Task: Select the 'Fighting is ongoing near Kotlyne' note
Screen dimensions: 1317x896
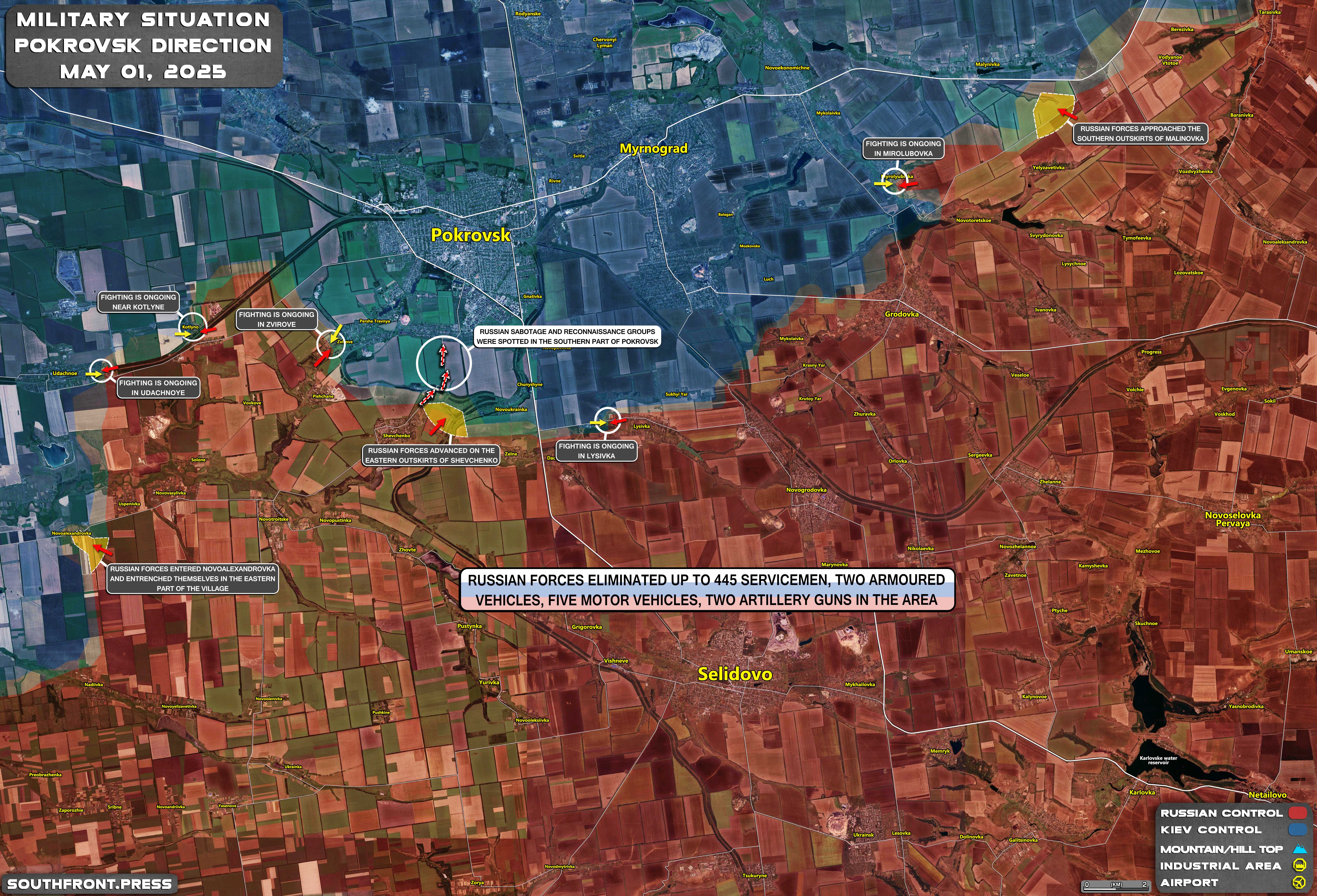Action: 138,302
